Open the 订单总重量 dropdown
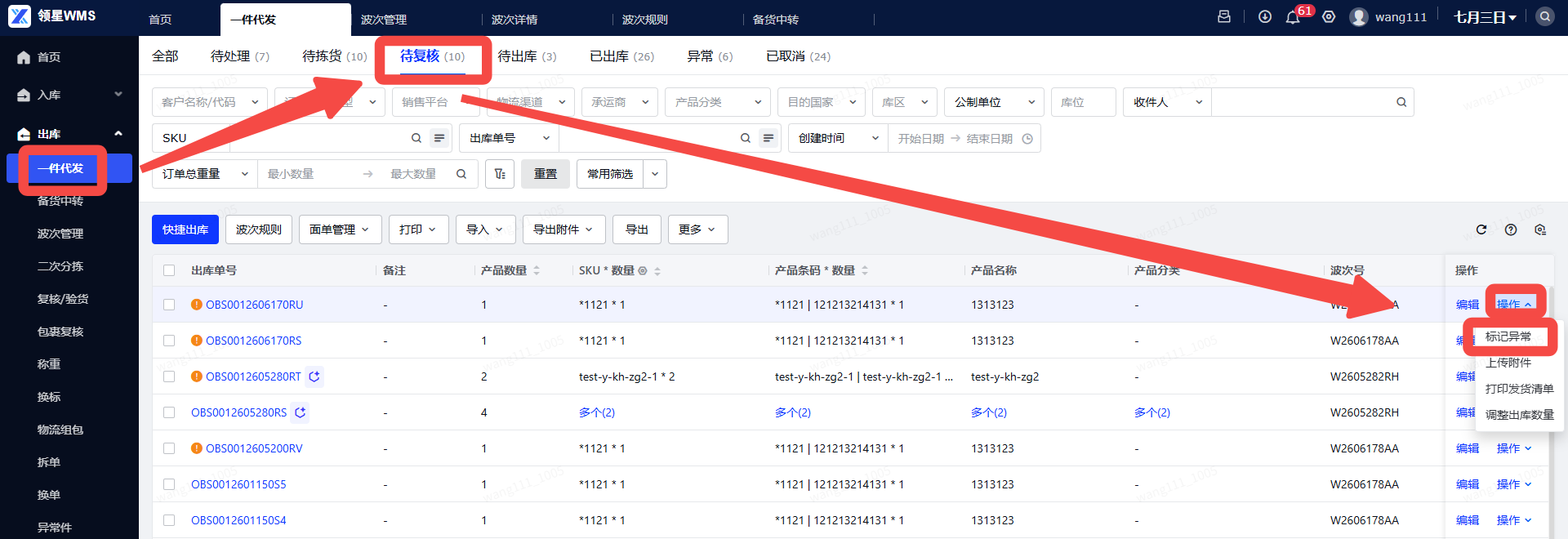 pos(205,174)
